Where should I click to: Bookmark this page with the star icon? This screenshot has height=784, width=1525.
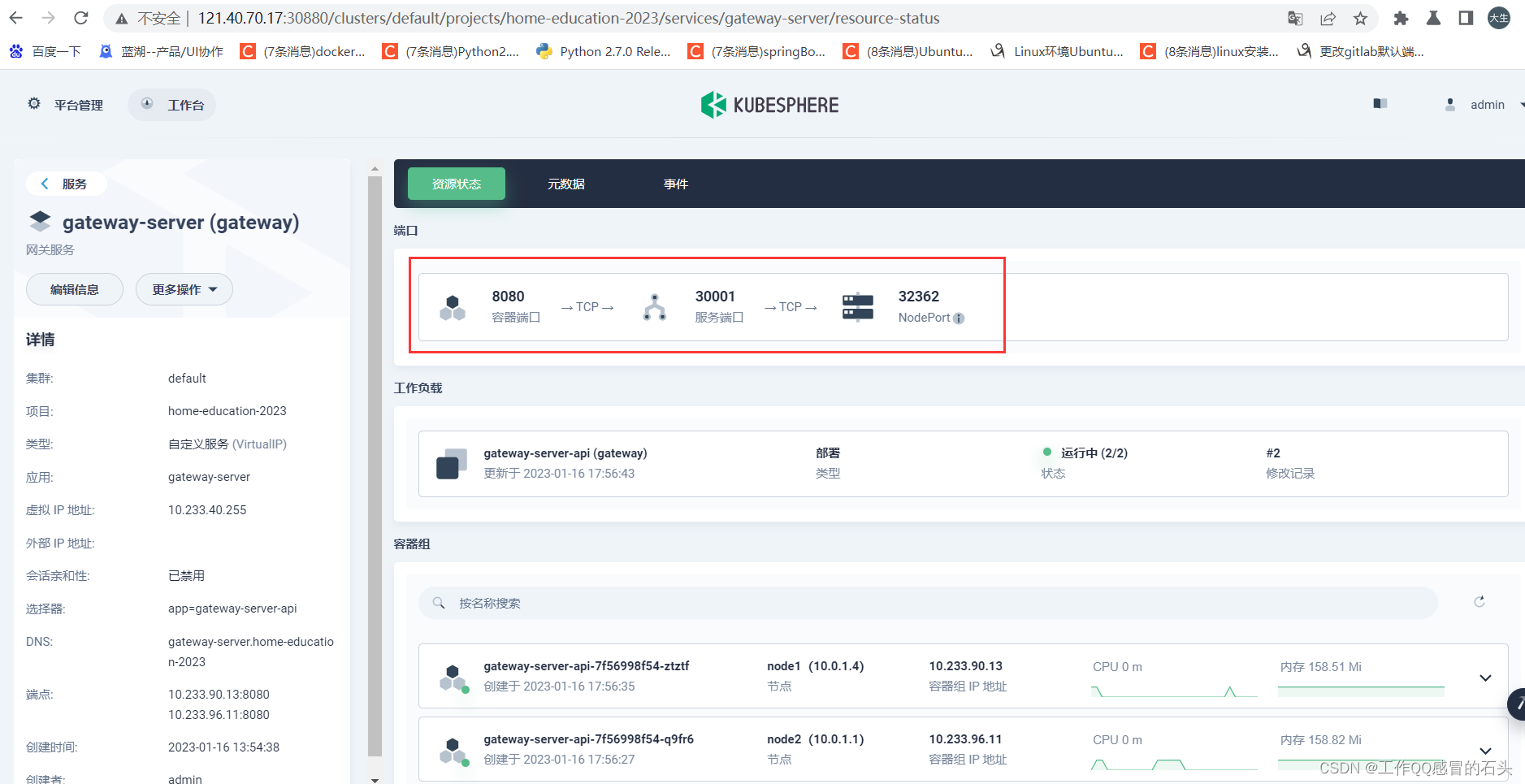[x=1360, y=18]
